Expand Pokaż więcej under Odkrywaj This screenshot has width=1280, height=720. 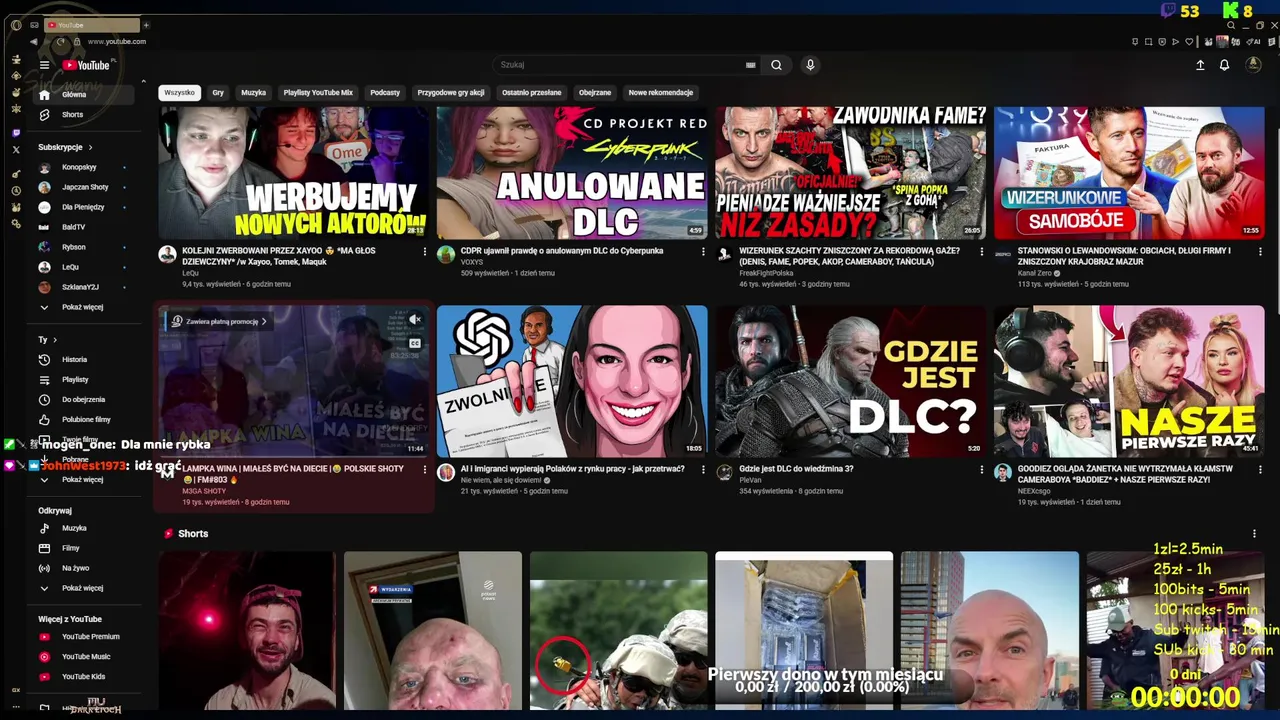tap(83, 588)
